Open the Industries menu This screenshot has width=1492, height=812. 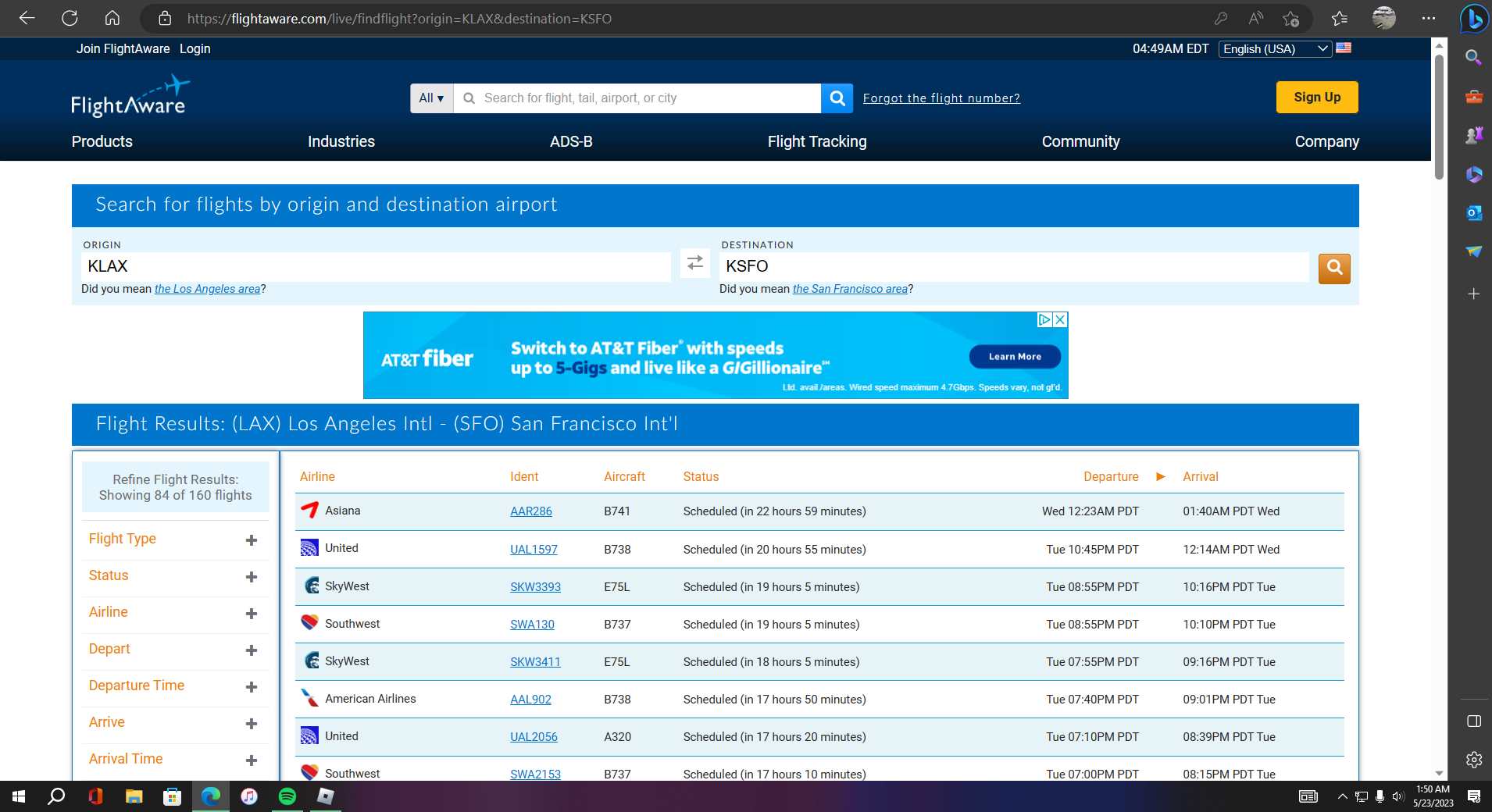[x=341, y=141]
